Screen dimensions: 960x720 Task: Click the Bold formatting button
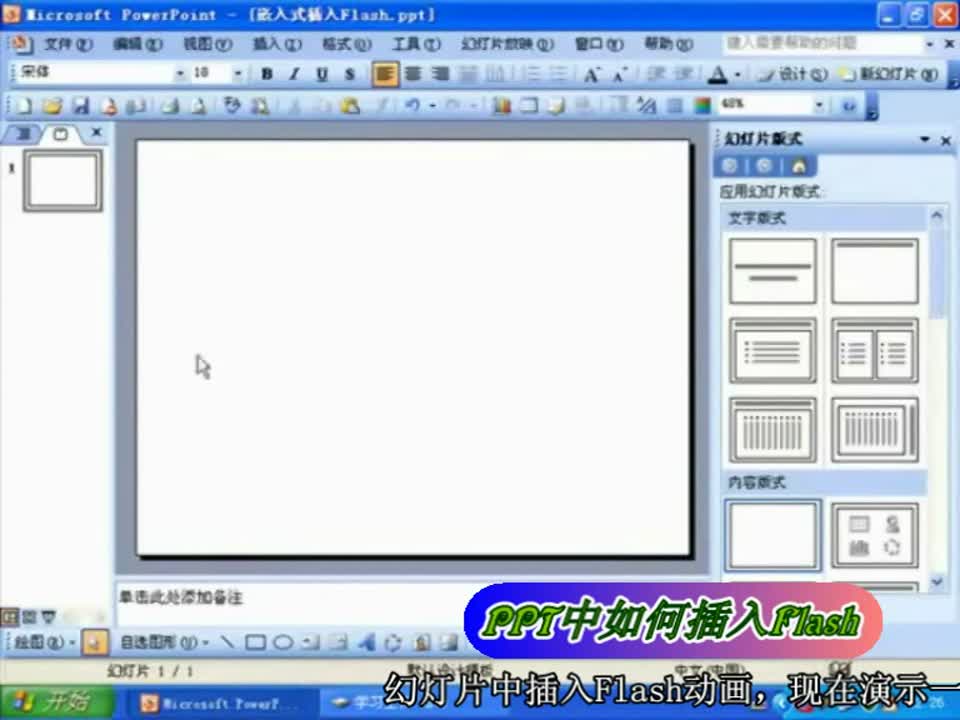click(267, 74)
